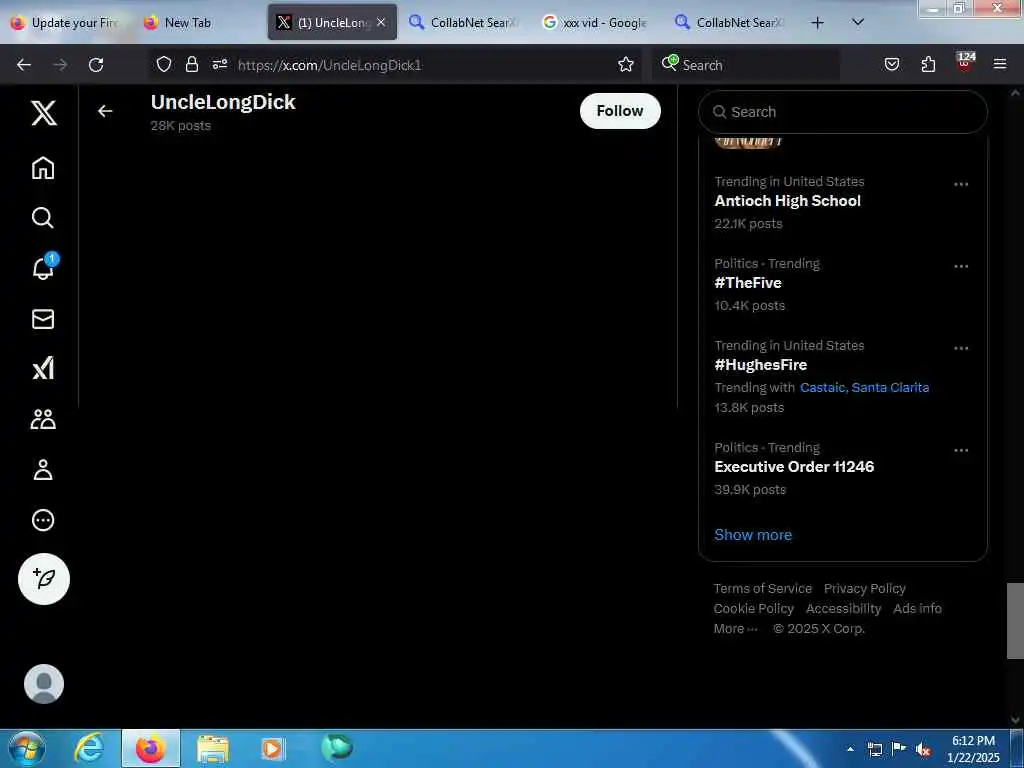Follow the UncleLongDick account
This screenshot has height=768, width=1024.
tap(620, 110)
